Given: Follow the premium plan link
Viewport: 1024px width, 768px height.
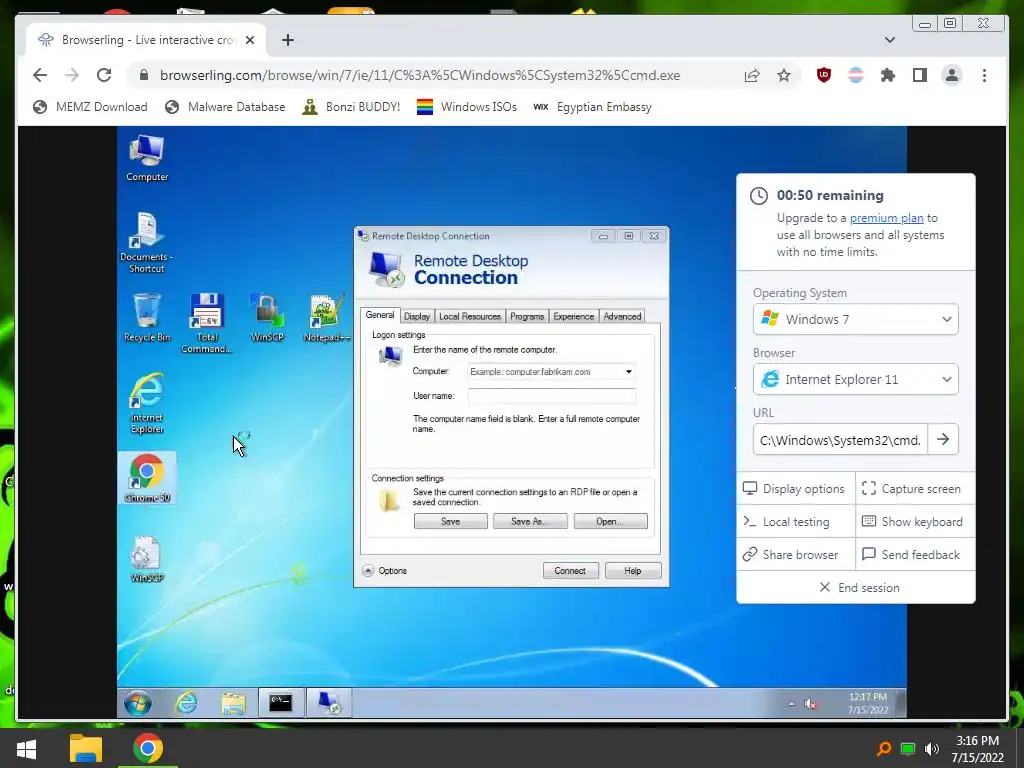Looking at the screenshot, I should (886, 218).
